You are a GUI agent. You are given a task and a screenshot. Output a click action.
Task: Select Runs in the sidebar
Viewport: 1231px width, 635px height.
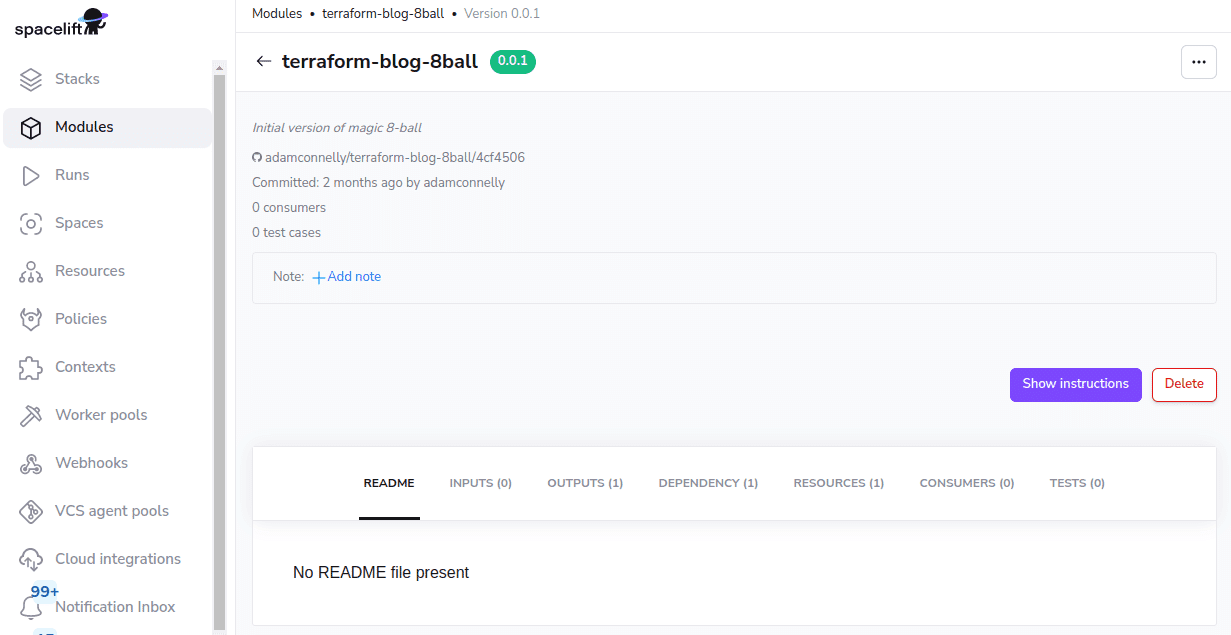click(72, 175)
